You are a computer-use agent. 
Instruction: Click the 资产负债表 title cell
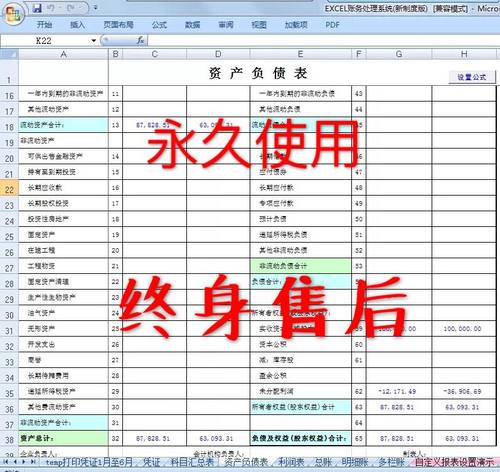[x=258, y=73]
